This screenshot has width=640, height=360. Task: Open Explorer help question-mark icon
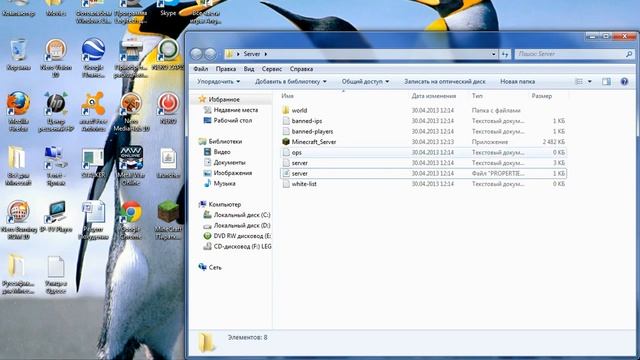[x=624, y=82]
